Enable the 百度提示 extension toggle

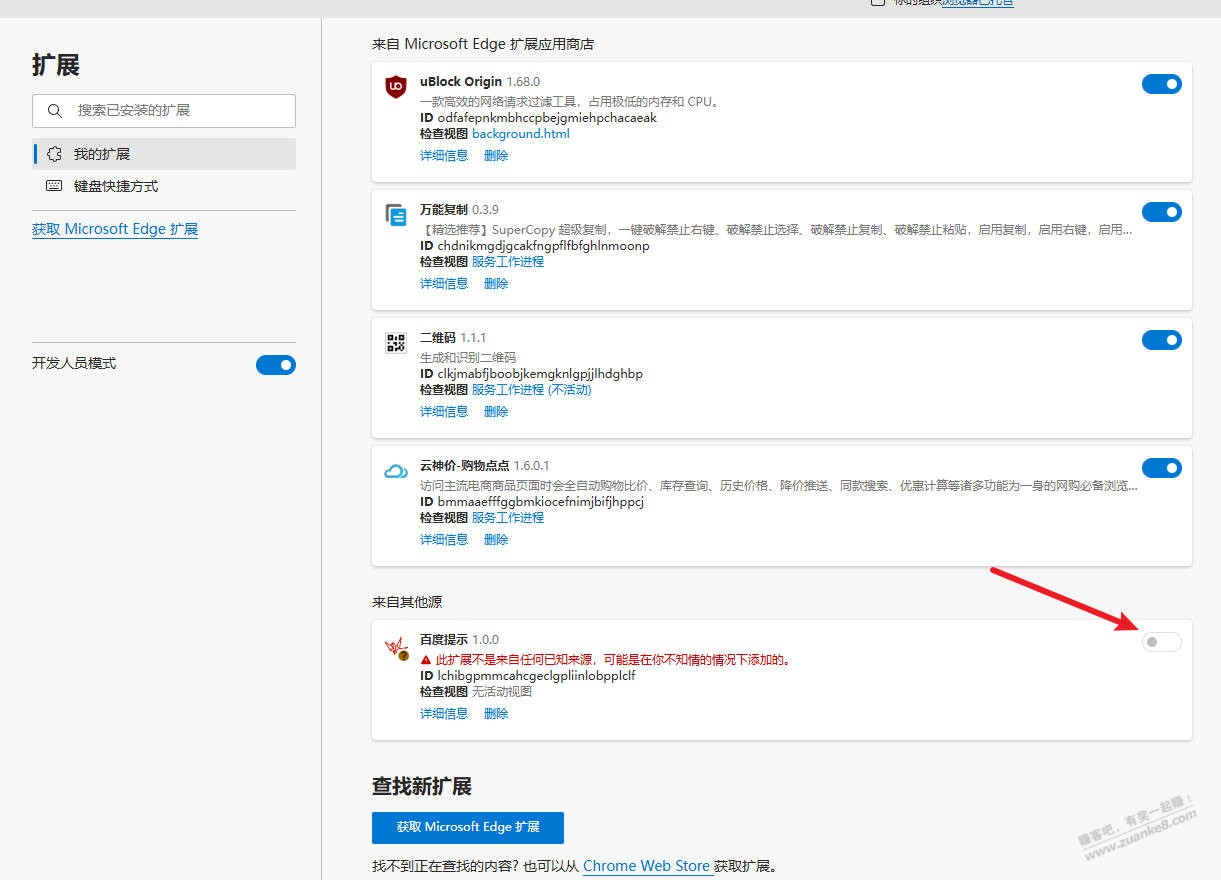1161,642
